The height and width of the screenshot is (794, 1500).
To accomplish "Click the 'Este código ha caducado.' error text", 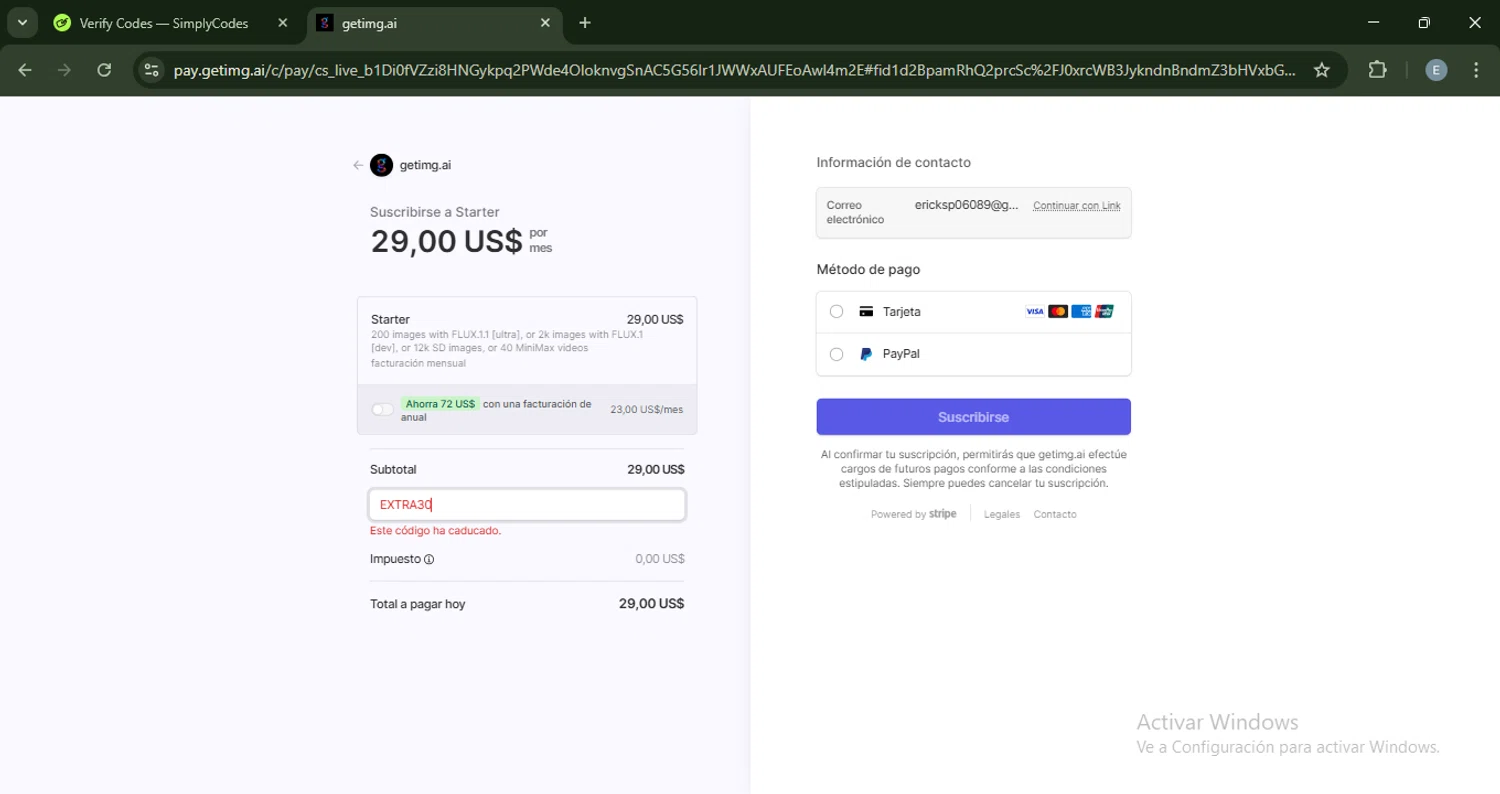I will 435,531.
